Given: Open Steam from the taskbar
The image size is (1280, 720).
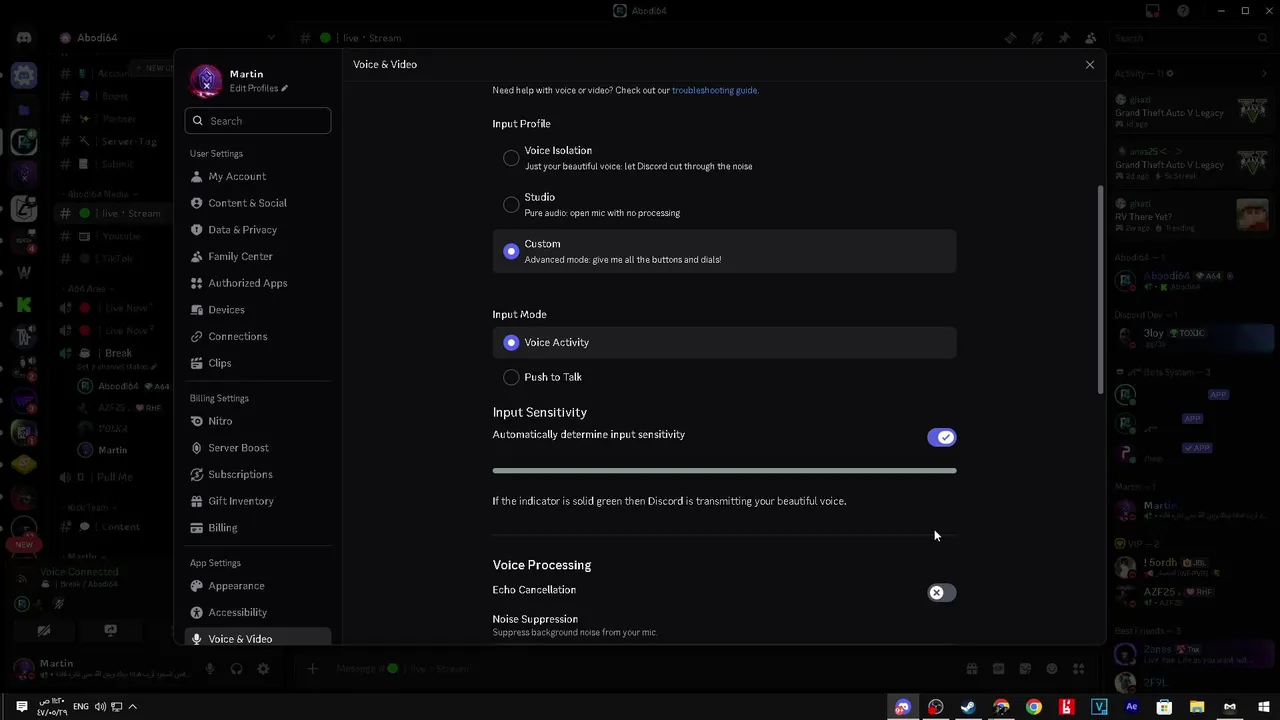Looking at the screenshot, I should point(968,707).
